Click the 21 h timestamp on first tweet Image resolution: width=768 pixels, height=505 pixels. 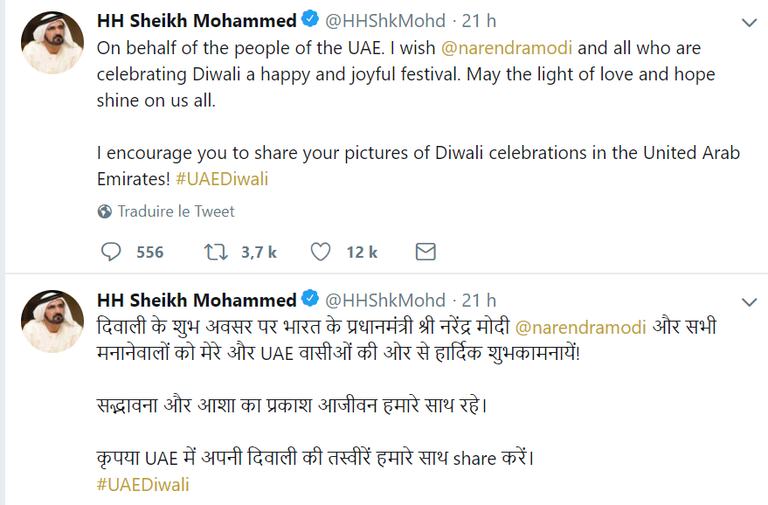pos(479,21)
